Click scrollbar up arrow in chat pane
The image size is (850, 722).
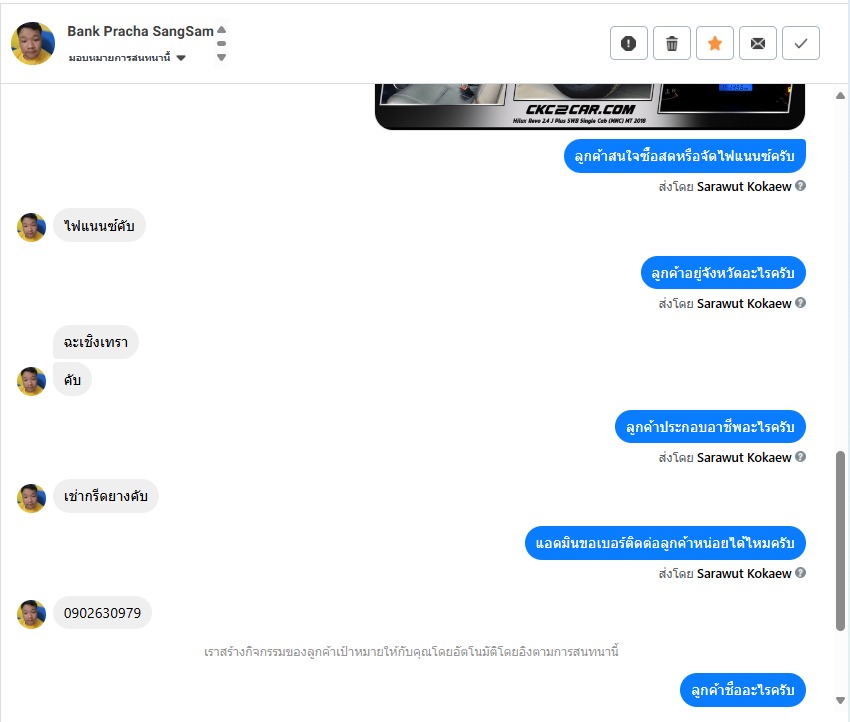click(x=840, y=95)
